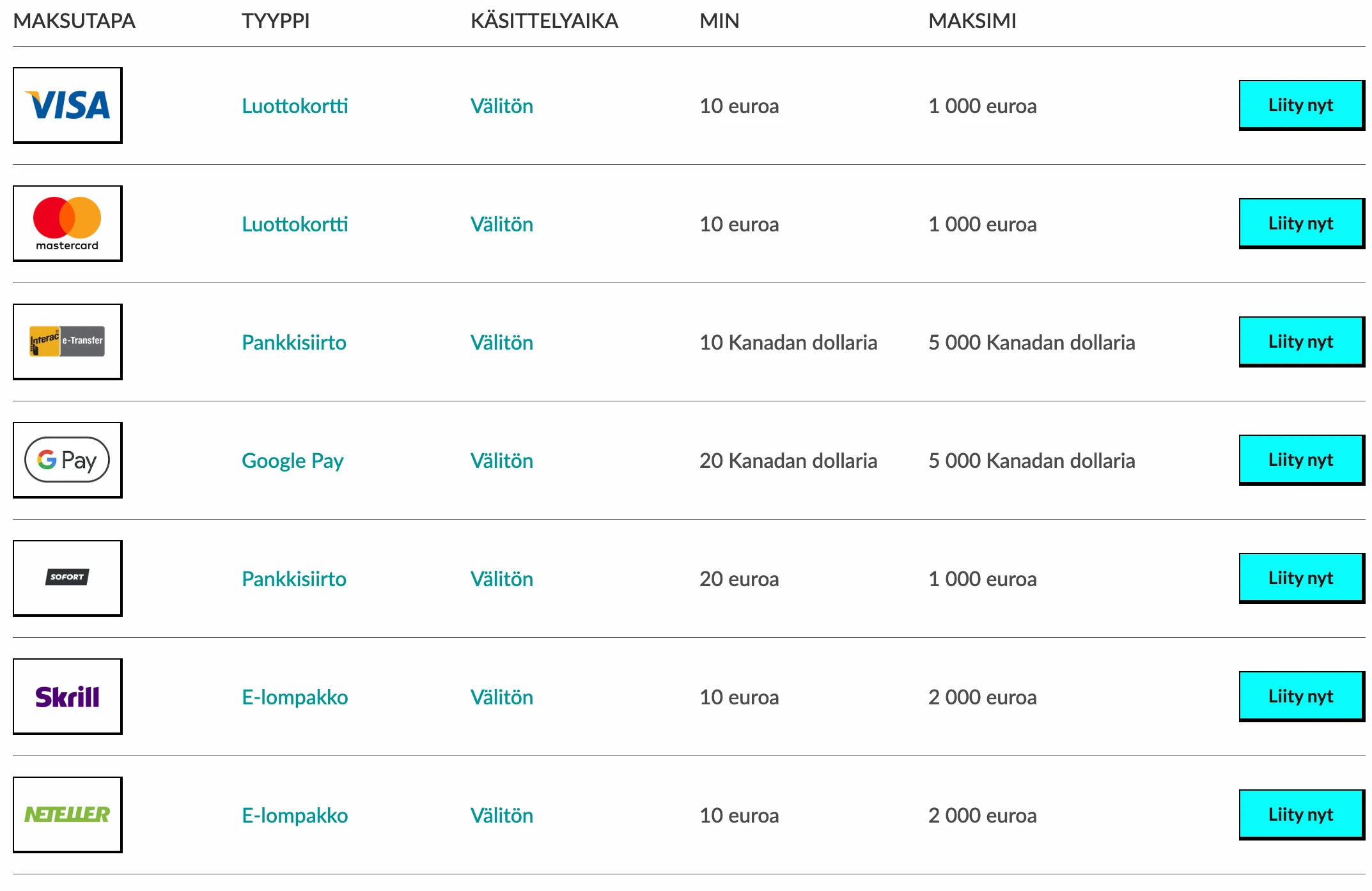Click Liity nyt on the VISA row
The image size is (1372, 891).
(x=1301, y=104)
